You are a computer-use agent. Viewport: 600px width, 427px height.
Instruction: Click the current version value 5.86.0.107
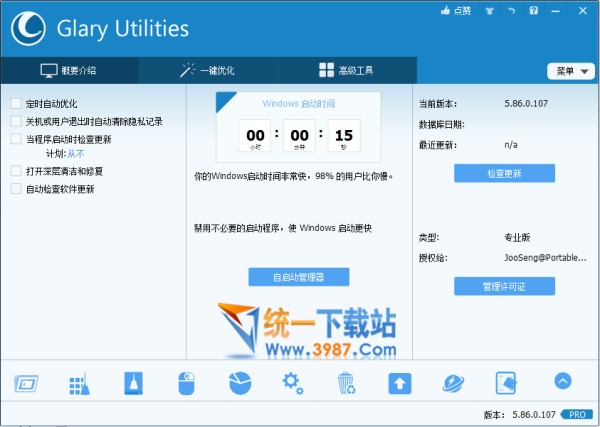pos(526,103)
